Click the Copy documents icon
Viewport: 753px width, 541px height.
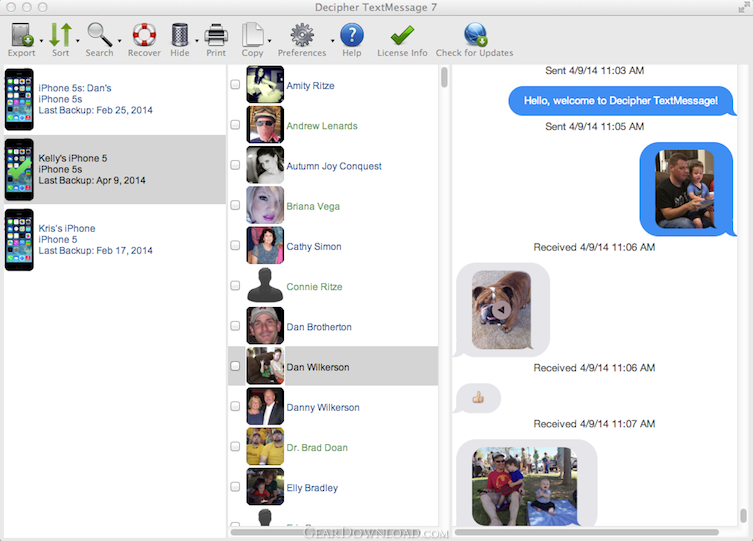pos(253,35)
